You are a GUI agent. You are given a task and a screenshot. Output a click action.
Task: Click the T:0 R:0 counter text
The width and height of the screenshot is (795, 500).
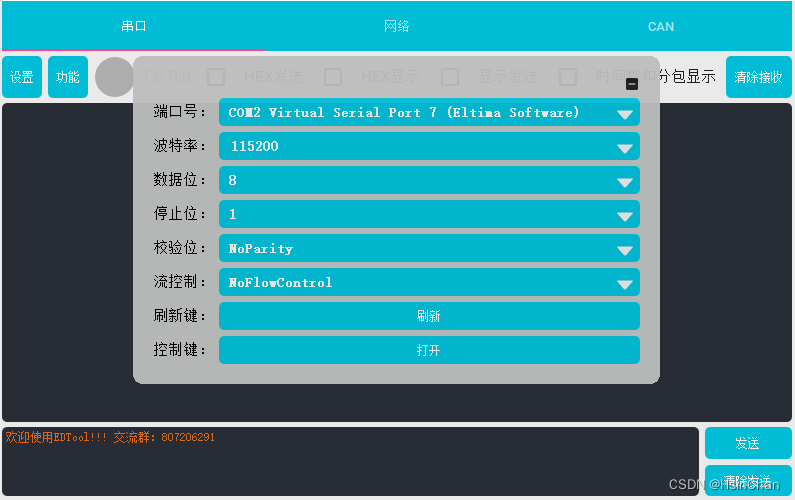tap(166, 77)
